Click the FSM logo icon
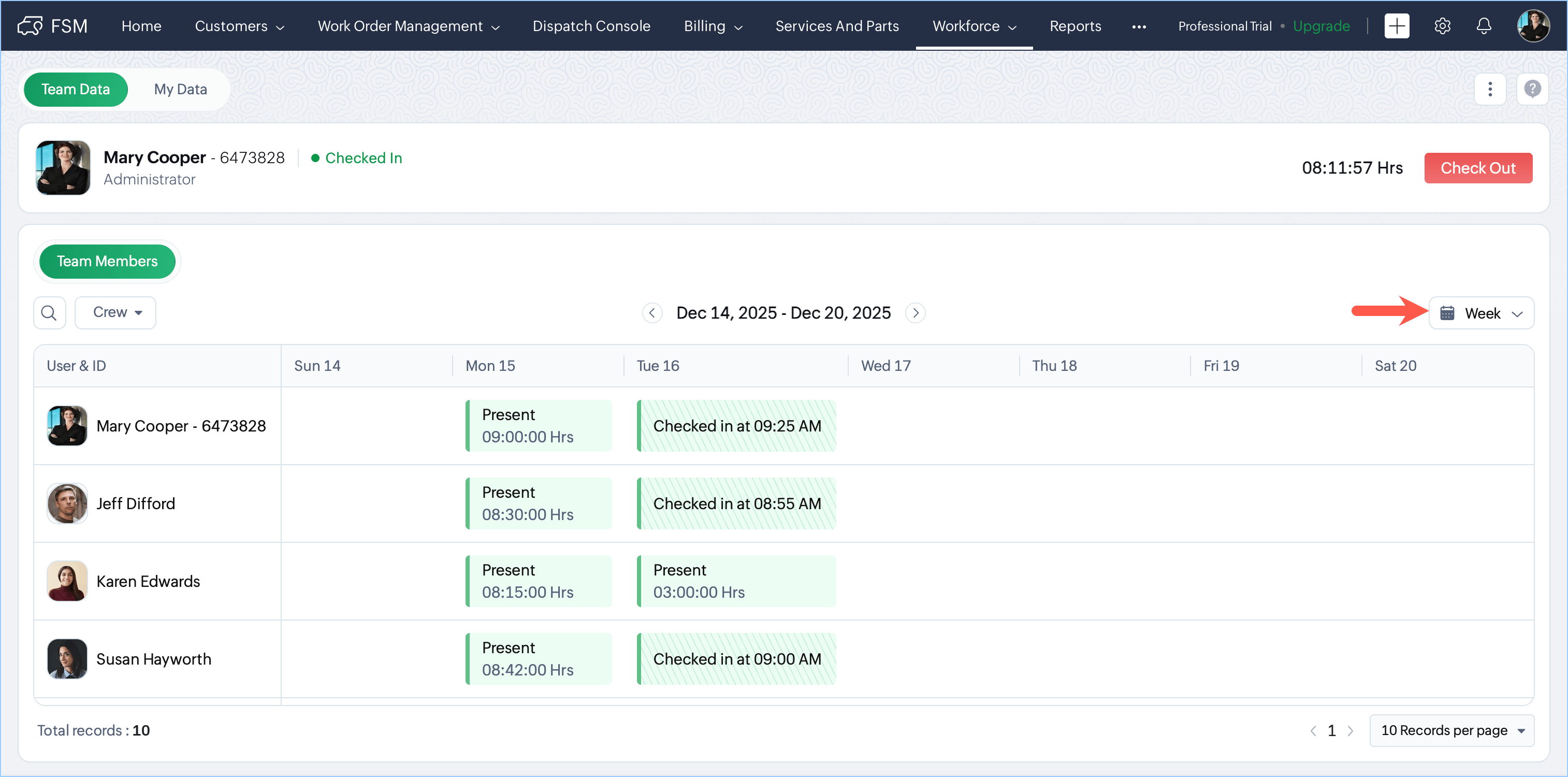 coord(31,26)
